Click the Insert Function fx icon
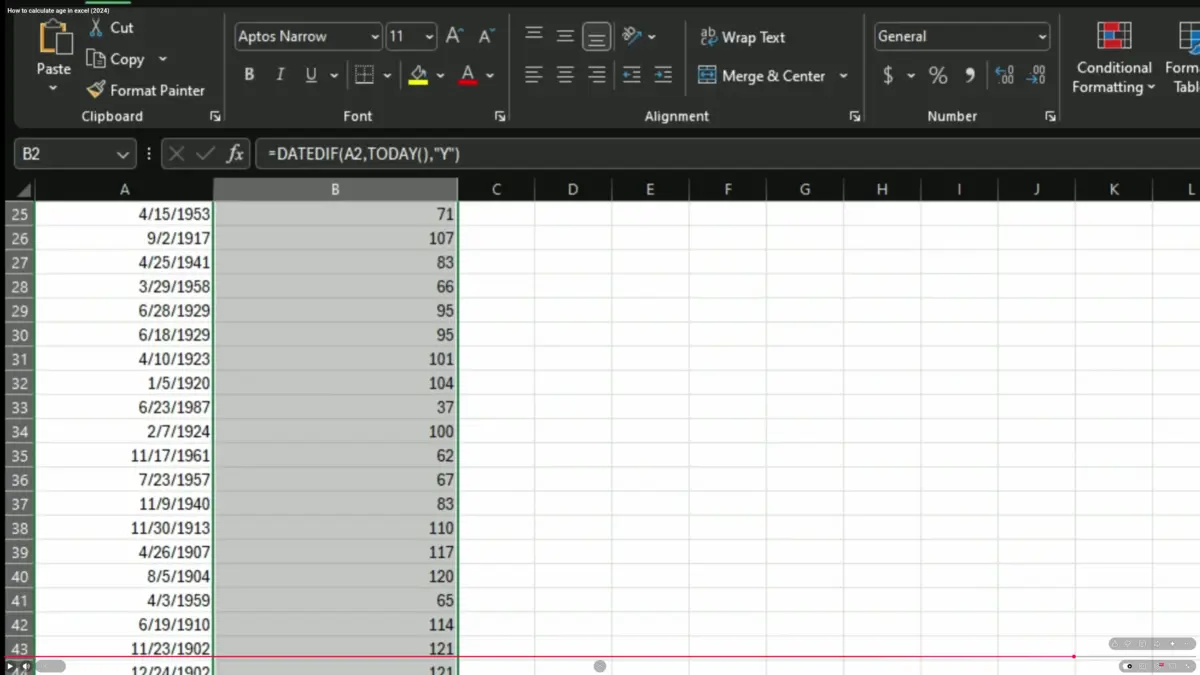Viewport: 1200px width, 675px height. [235, 154]
